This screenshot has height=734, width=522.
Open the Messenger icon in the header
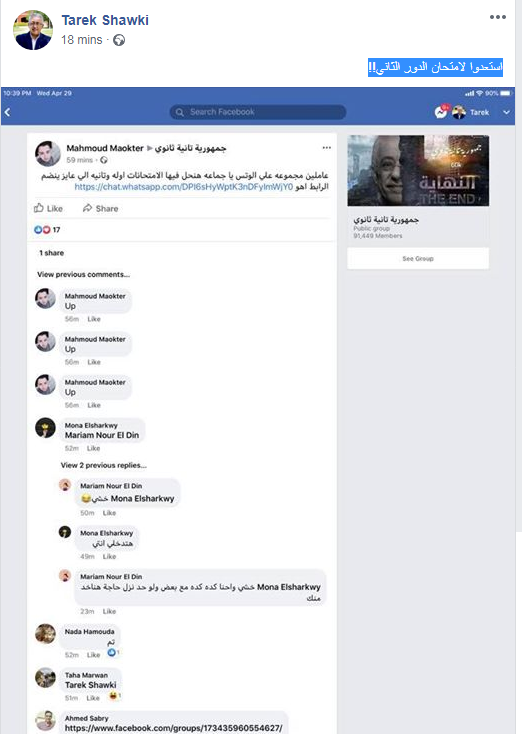click(441, 112)
